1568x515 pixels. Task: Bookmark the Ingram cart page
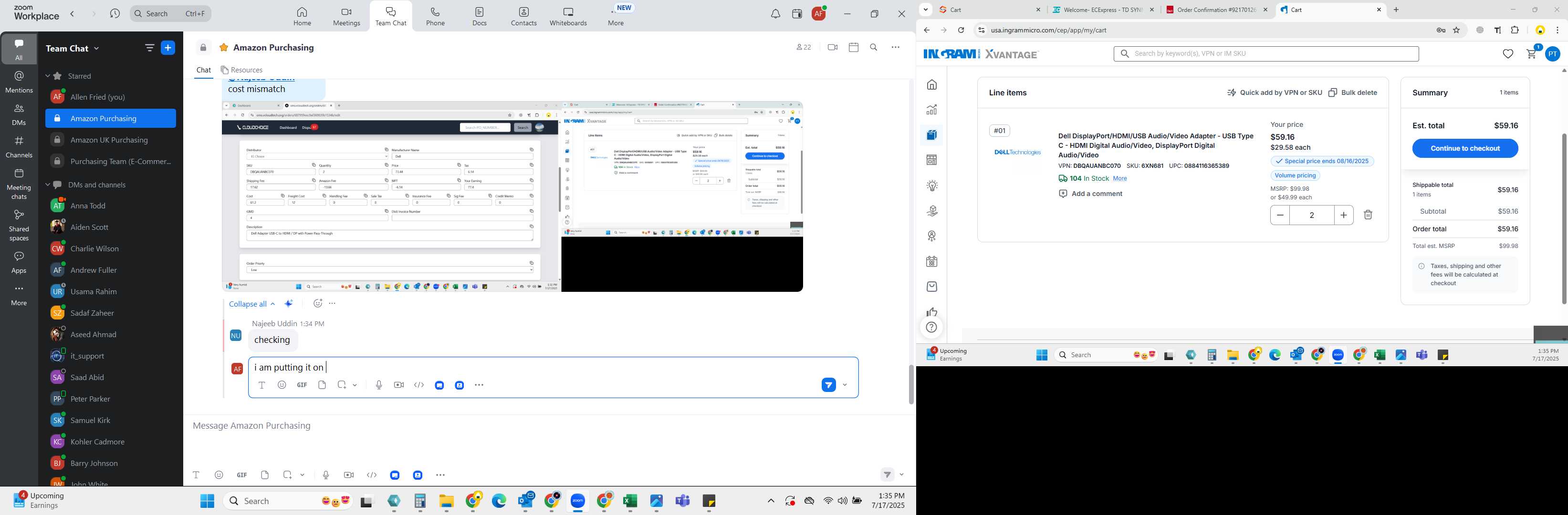(x=1457, y=31)
